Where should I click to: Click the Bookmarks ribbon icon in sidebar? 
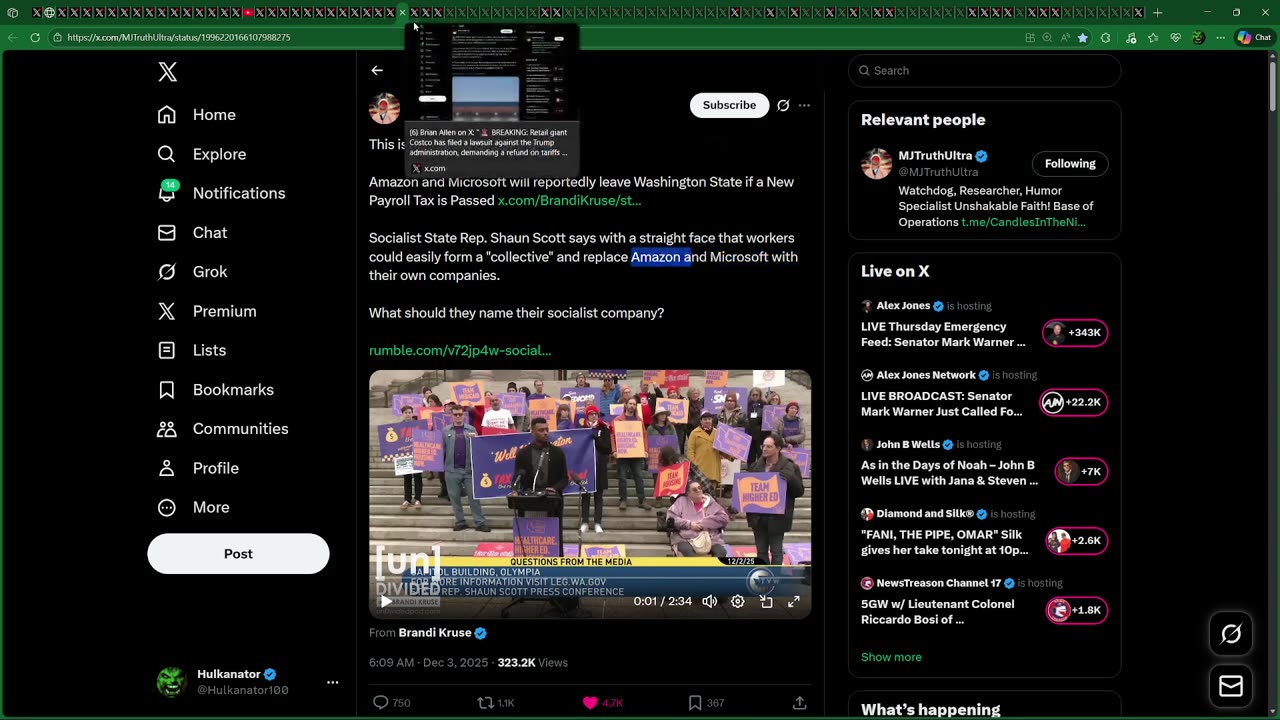[x=167, y=390]
